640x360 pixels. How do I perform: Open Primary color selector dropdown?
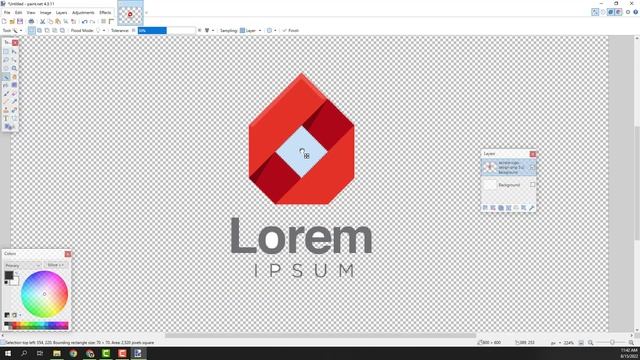[x=23, y=265]
